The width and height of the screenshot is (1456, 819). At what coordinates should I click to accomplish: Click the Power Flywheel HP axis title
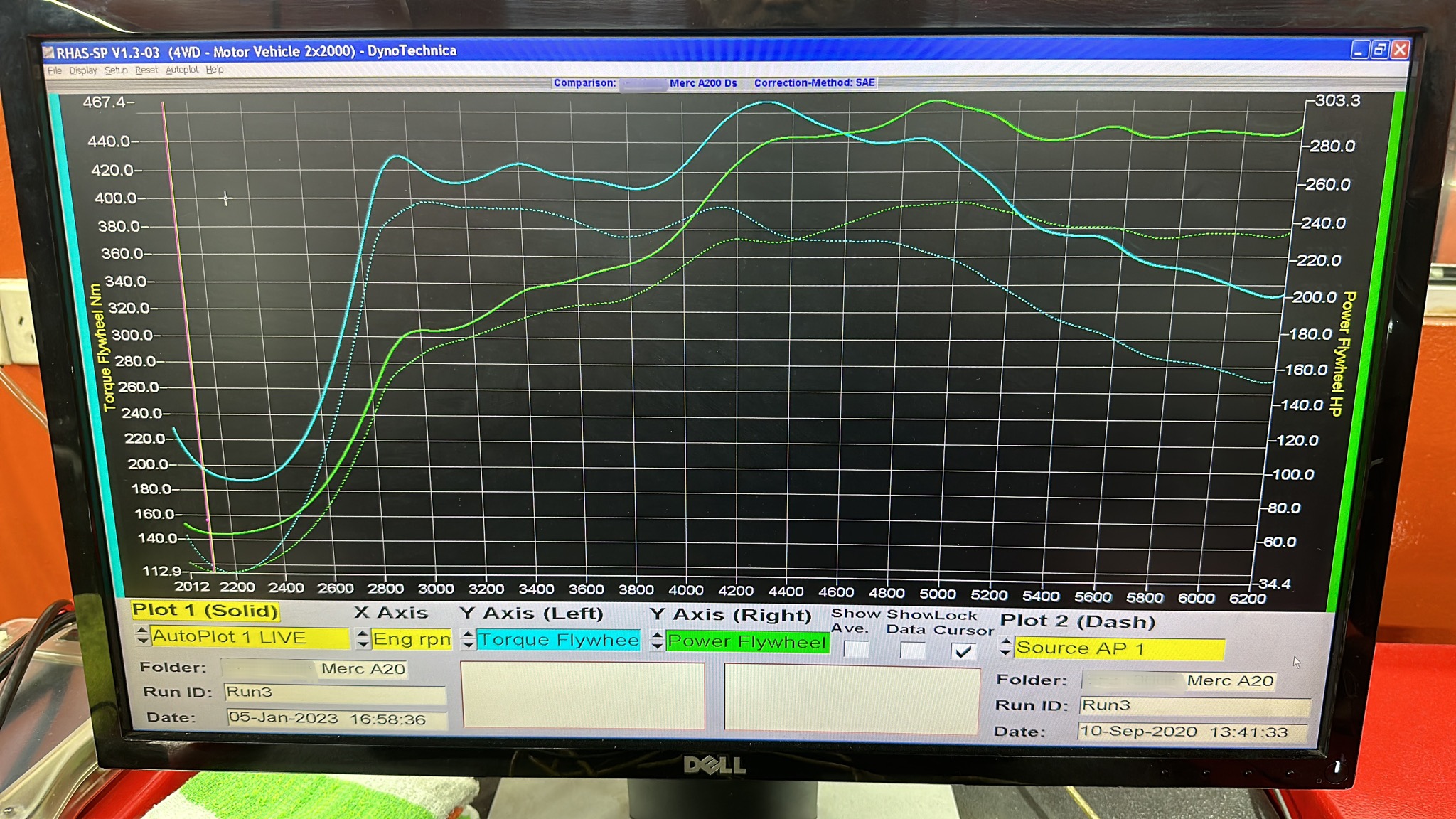point(1342,353)
